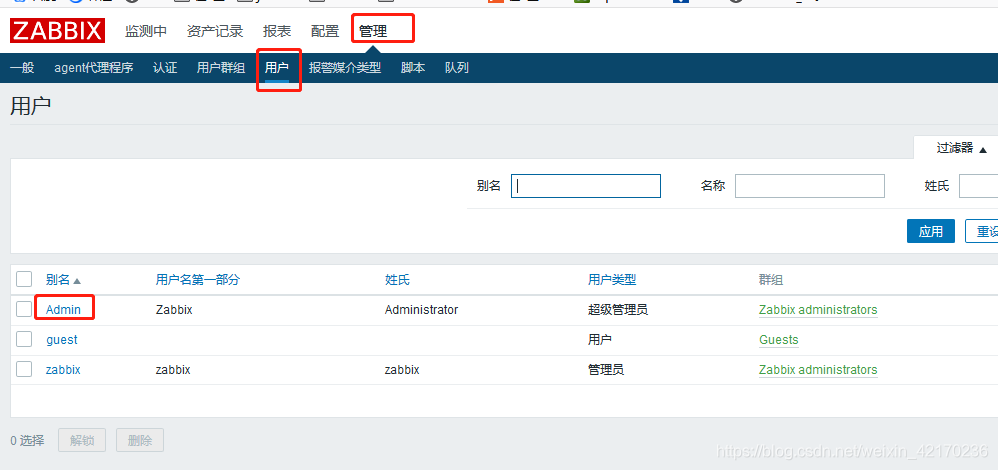Open Zabbix administrators group in zabbix row

818,369
